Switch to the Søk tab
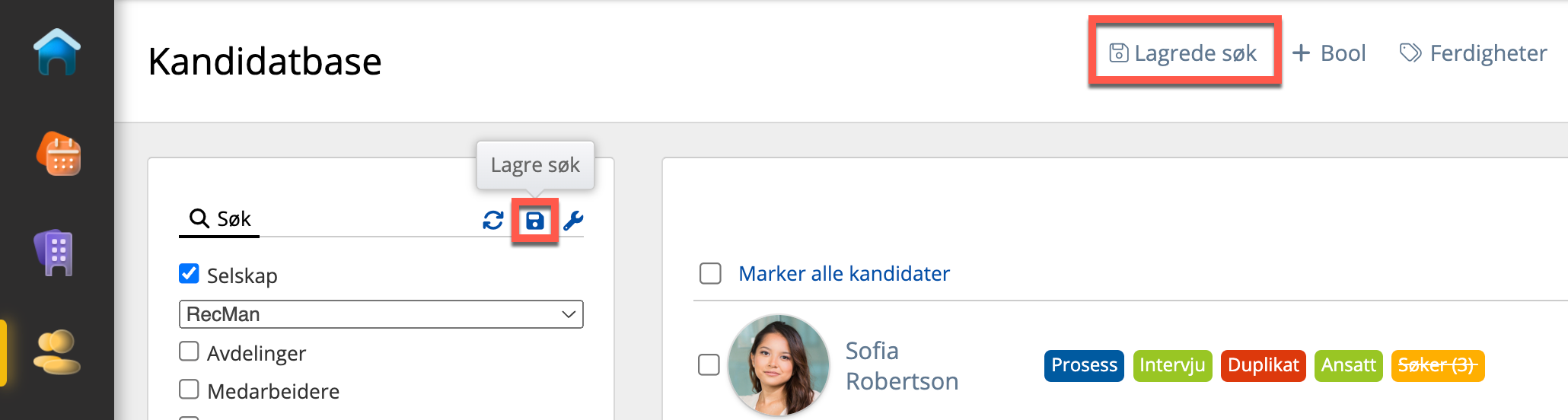Image resolution: width=1568 pixels, height=420 pixels. (x=220, y=219)
